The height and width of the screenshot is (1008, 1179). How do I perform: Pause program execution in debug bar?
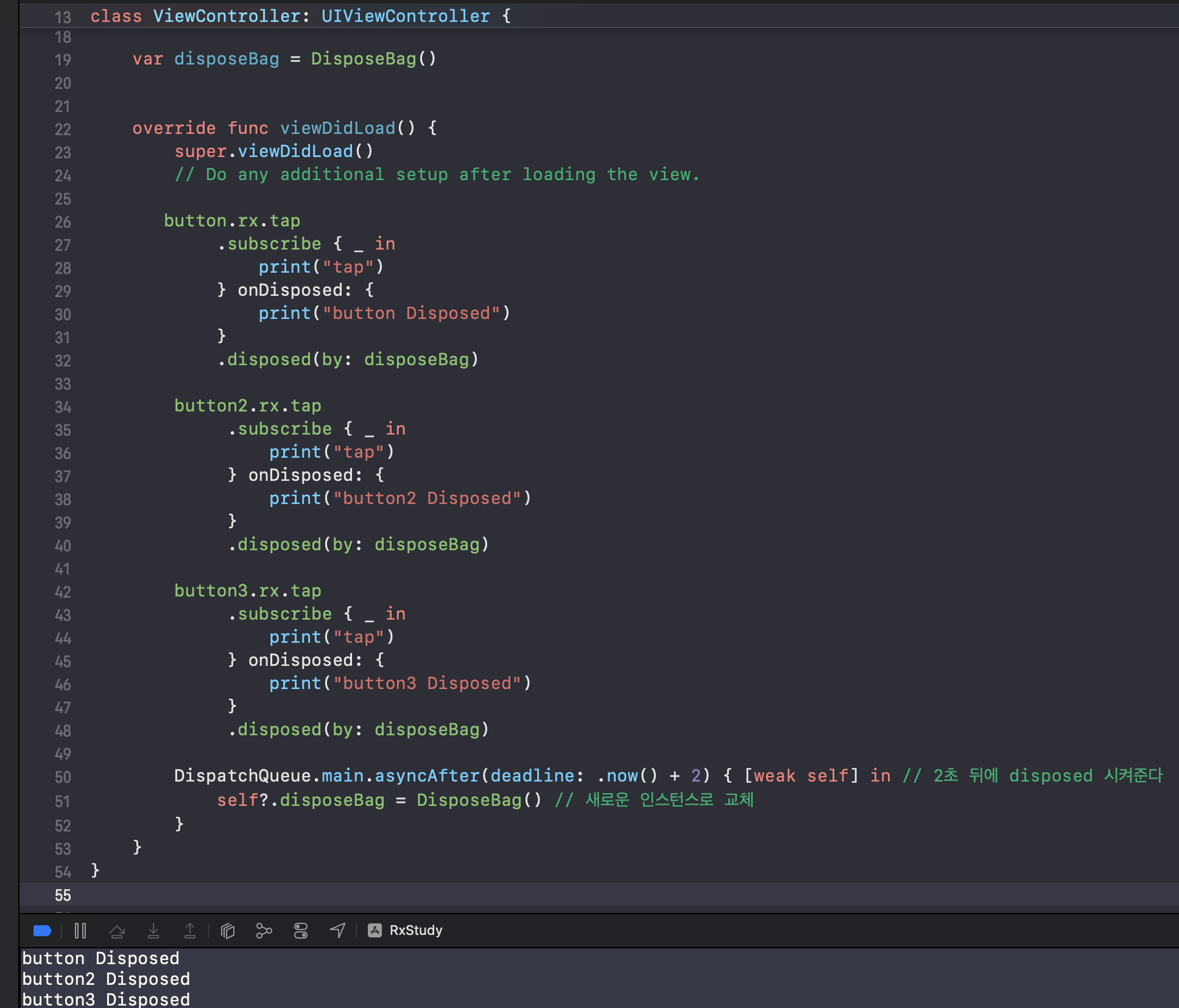80,930
